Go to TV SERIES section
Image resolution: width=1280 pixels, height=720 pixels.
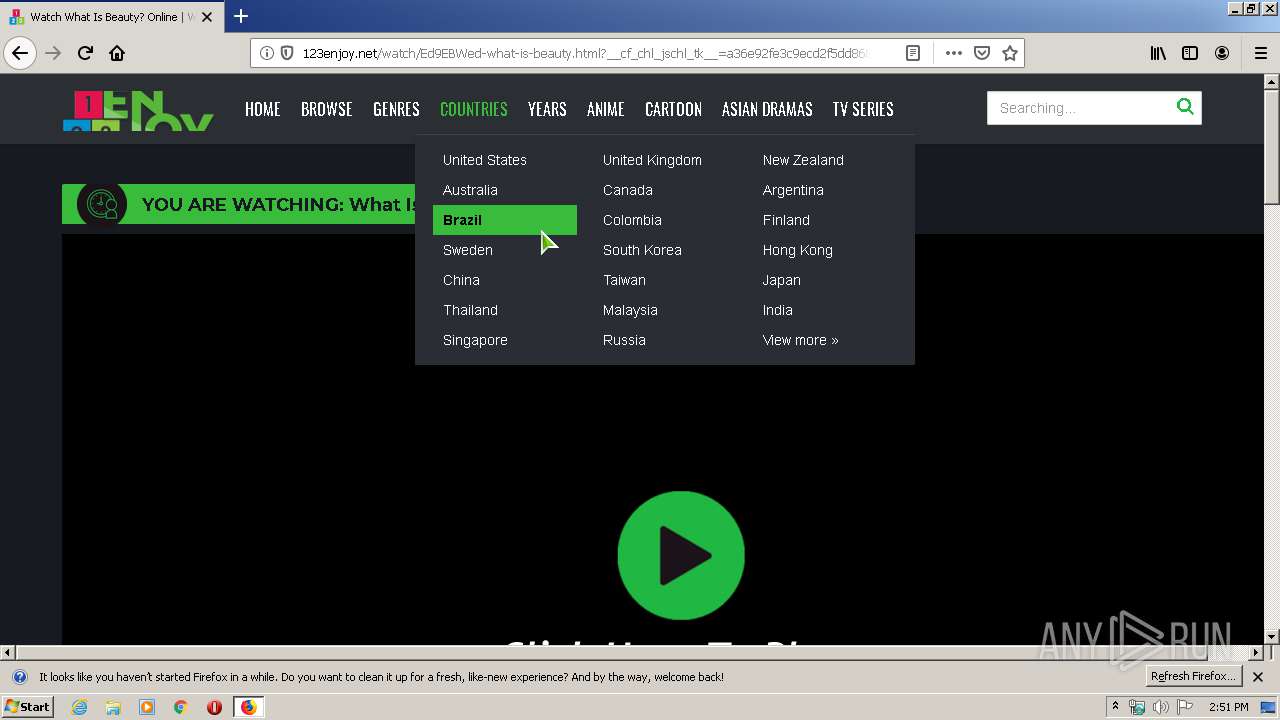click(x=863, y=109)
